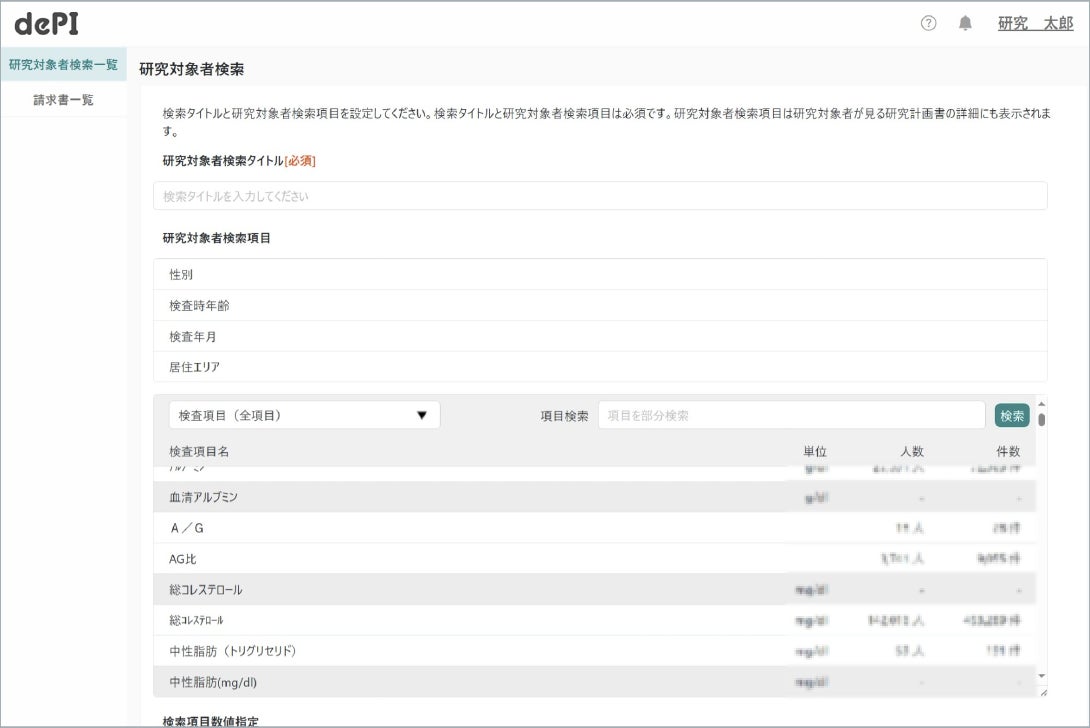Select the A／G row

tap(594, 528)
